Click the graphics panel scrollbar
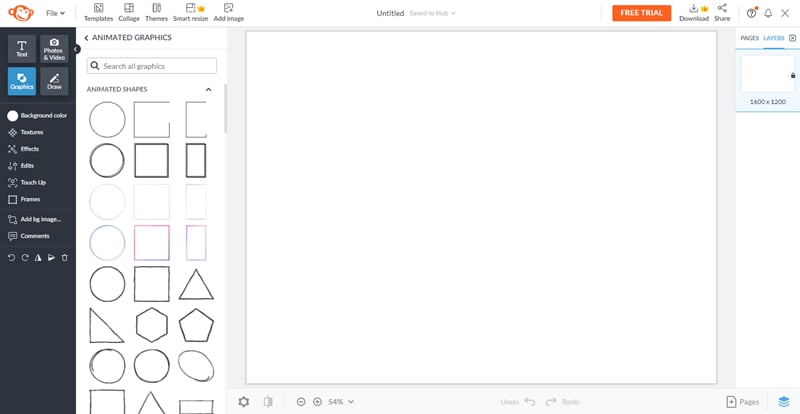Viewport: 800px width, 414px height. 225,110
